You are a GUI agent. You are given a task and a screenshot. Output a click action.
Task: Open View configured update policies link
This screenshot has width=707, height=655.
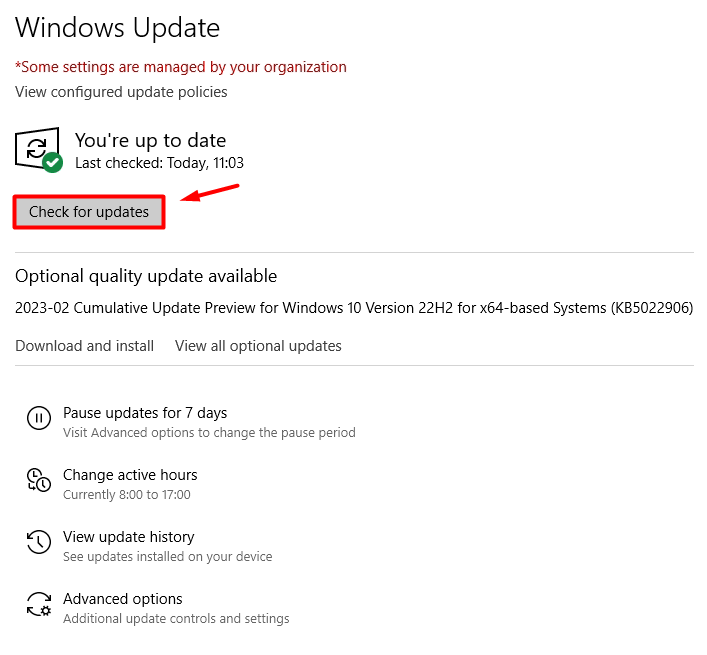121,92
